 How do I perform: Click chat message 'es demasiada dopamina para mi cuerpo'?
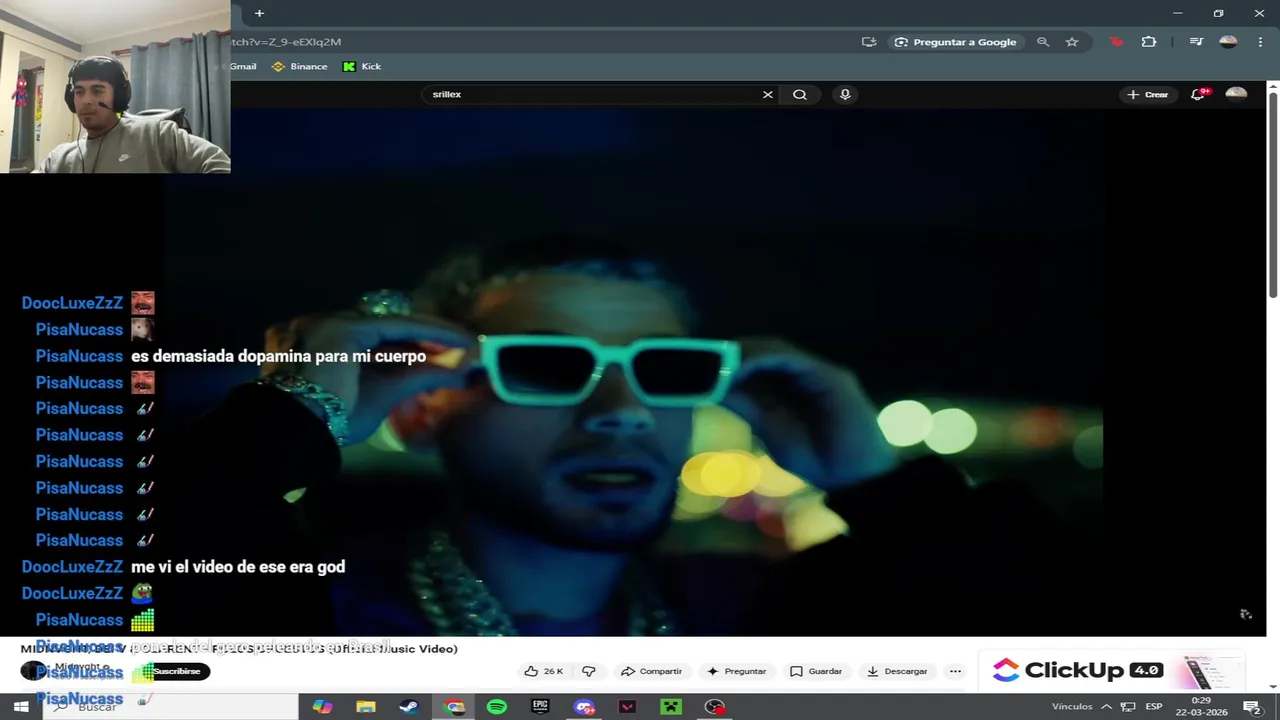click(x=278, y=356)
